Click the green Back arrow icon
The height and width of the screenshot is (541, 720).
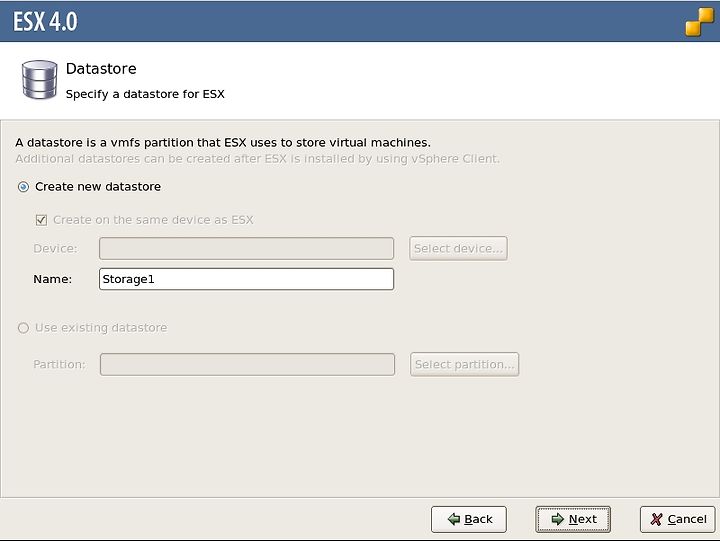click(x=454, y=519)
